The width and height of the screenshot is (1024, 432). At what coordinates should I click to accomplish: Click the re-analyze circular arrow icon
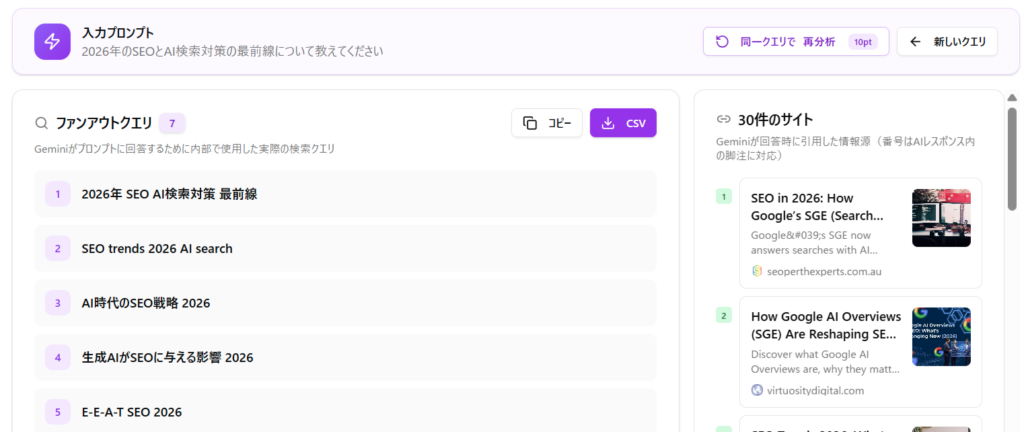tap(722, 42)
